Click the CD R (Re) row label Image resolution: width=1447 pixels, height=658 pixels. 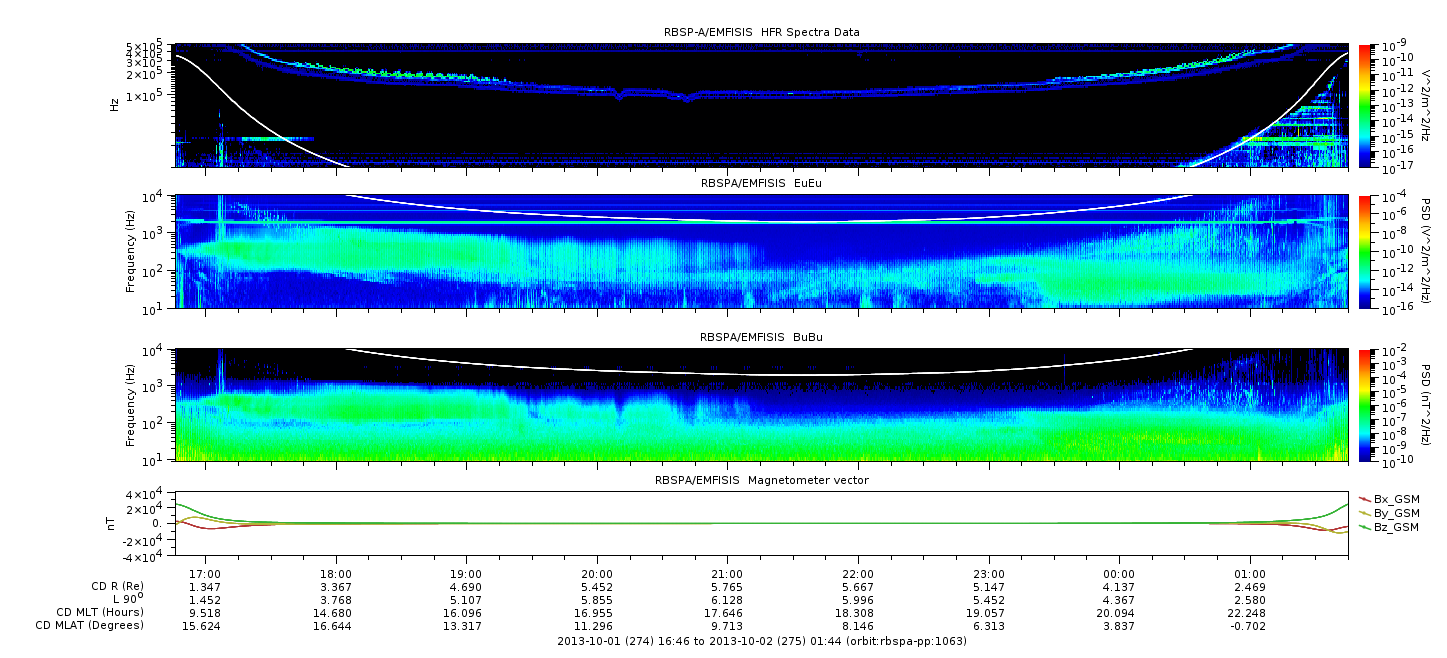[x=111, y=589]
